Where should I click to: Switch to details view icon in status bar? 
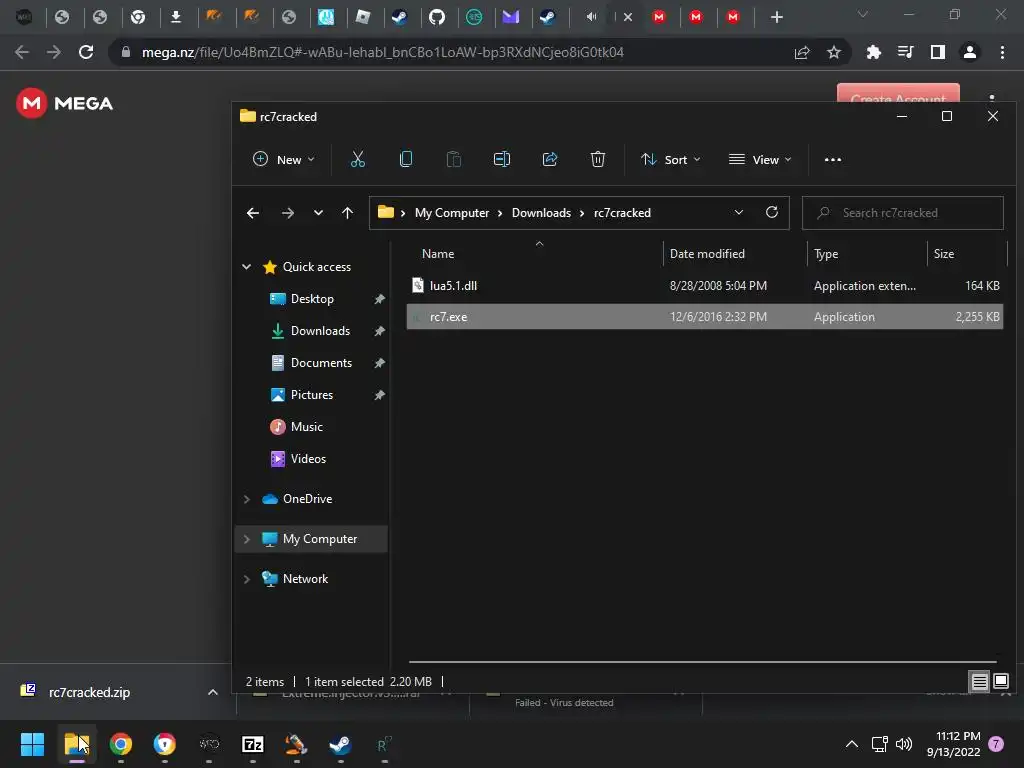[x=980, y=682]
